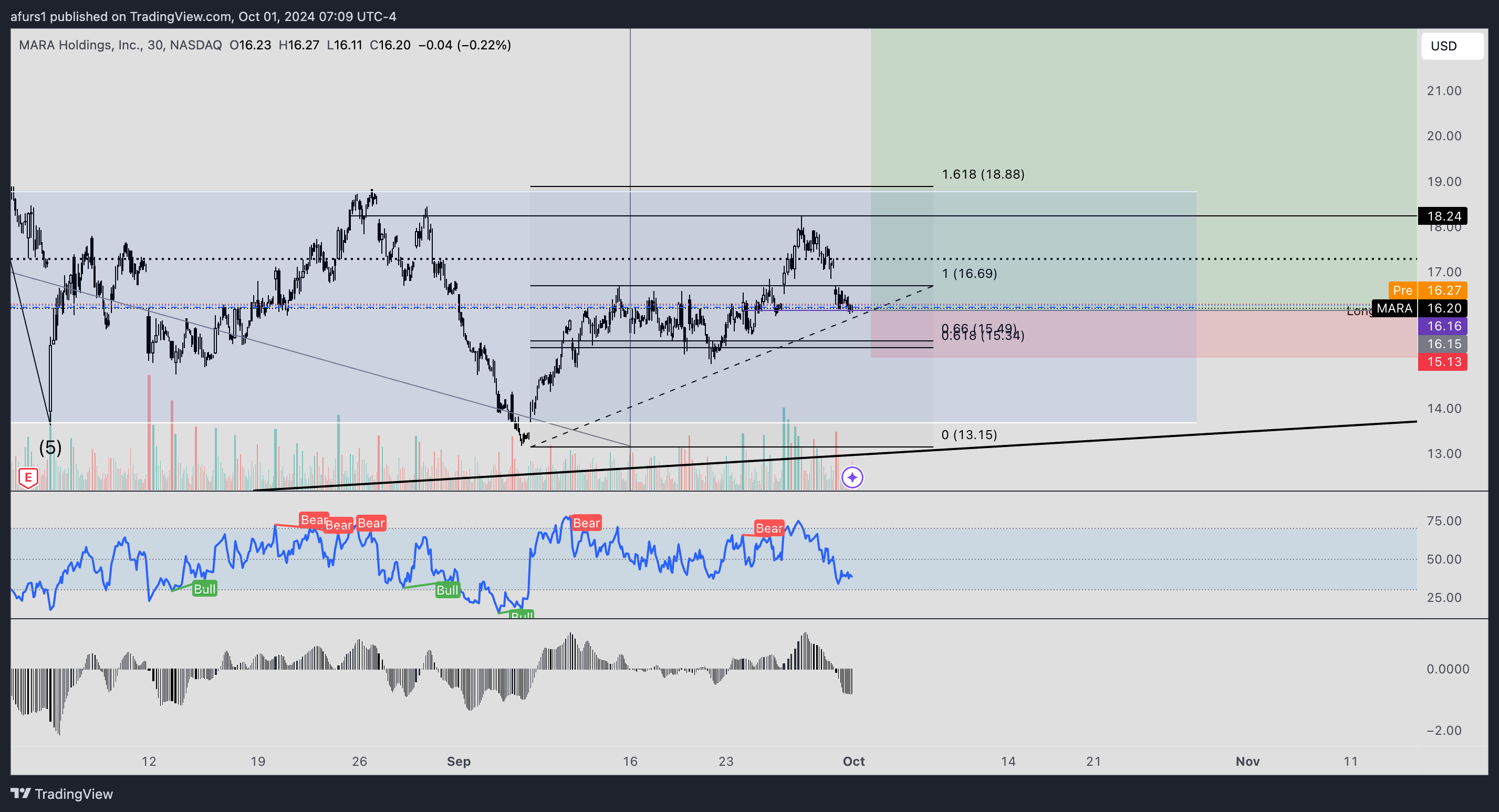Image resolution: width=1499 pixels, height=812 pixels.
Task: Click the O16.23 open value in legend
Action: (250, 45)
